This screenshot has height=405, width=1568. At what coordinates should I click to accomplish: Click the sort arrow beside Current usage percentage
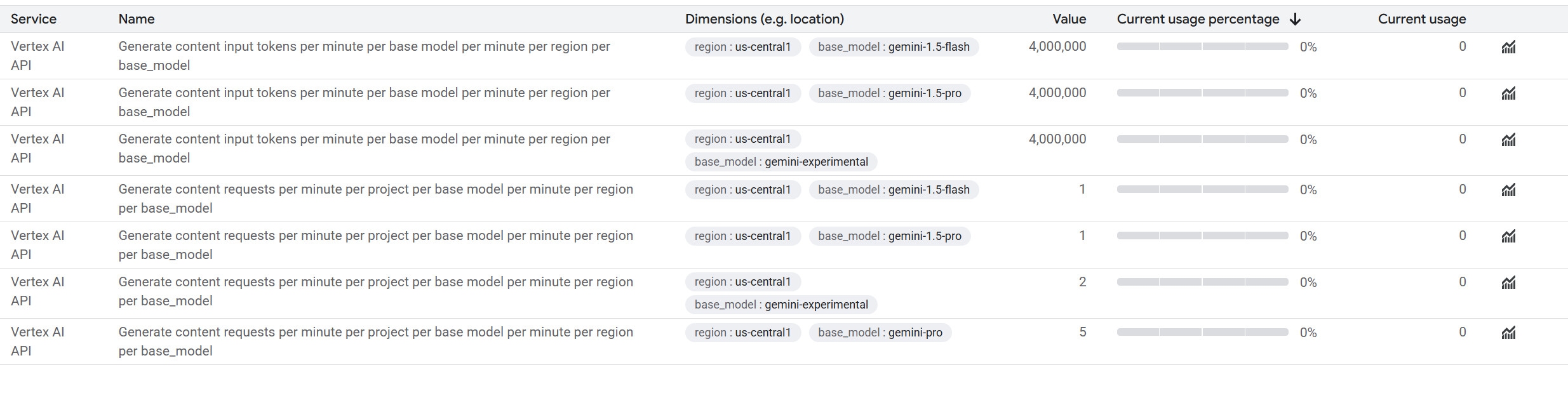pos(1296,20)
